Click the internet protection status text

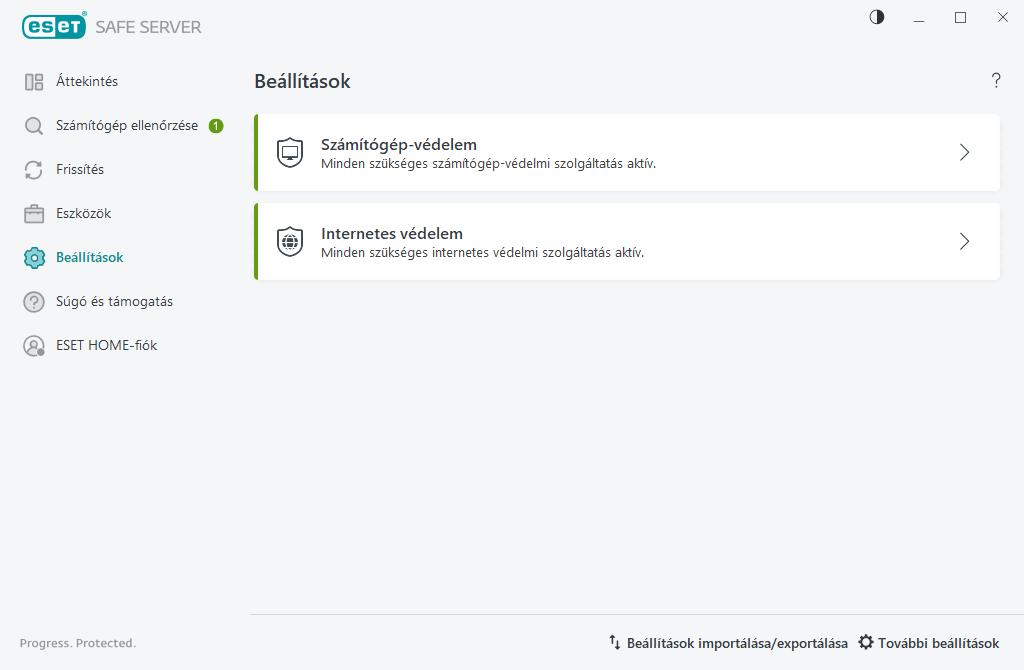(483, 253)
